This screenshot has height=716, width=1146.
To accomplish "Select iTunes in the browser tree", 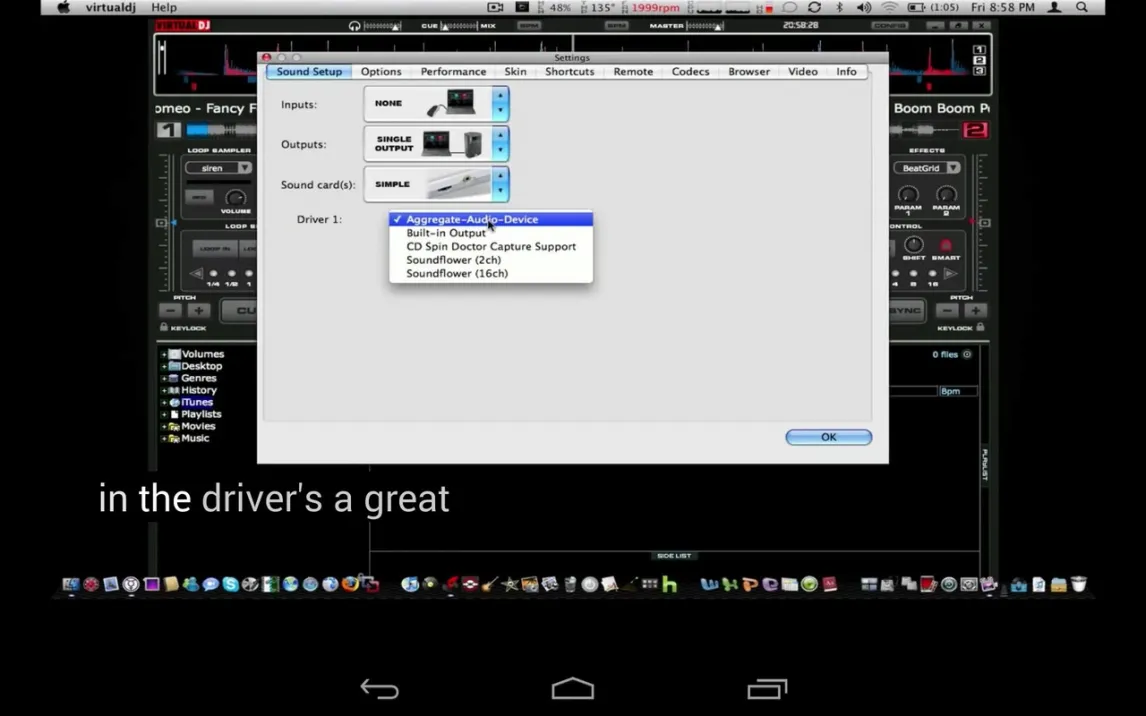I will click(x=197, y=402).
